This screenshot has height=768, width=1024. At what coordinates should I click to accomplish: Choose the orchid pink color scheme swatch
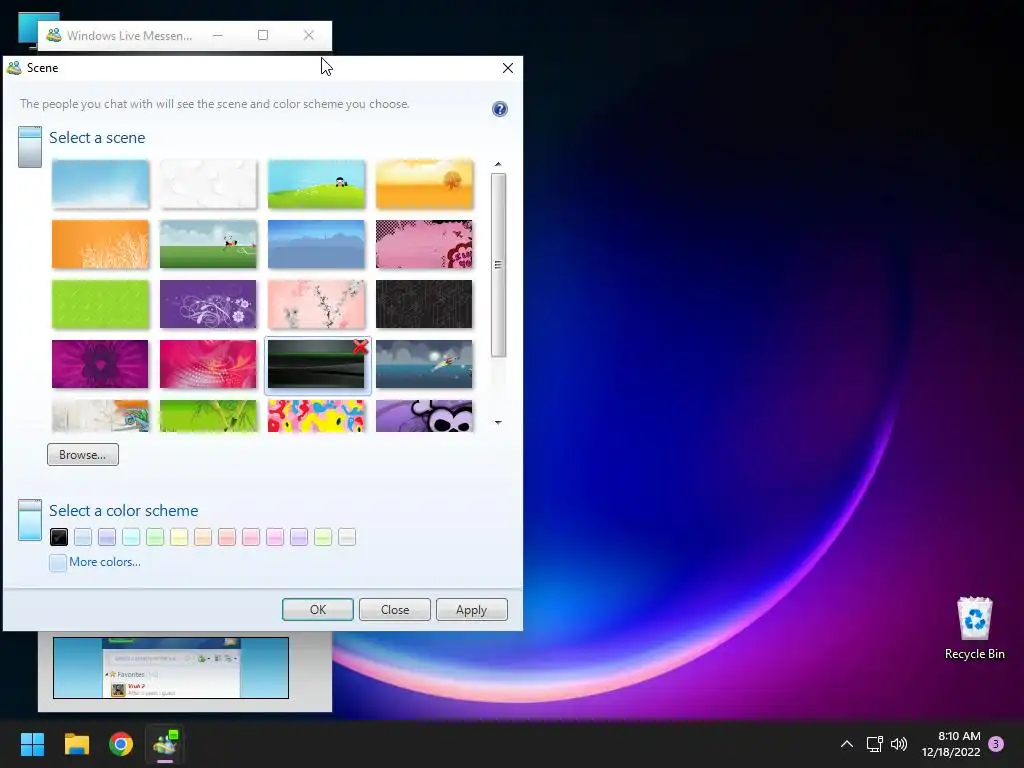click(x=275, y=537)
